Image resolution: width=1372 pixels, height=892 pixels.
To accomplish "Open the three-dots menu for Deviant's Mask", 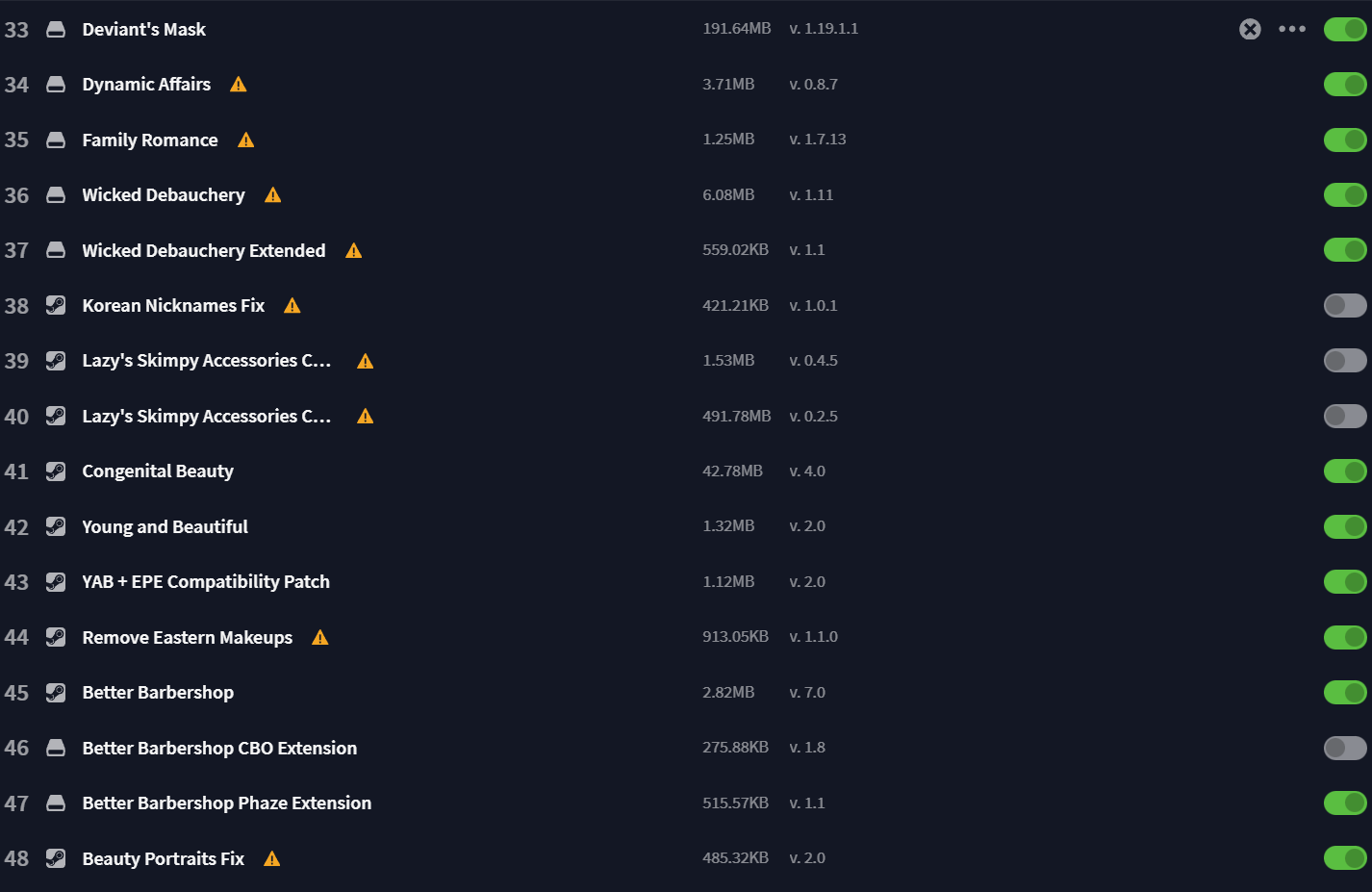I will (x=1292, y=29).
